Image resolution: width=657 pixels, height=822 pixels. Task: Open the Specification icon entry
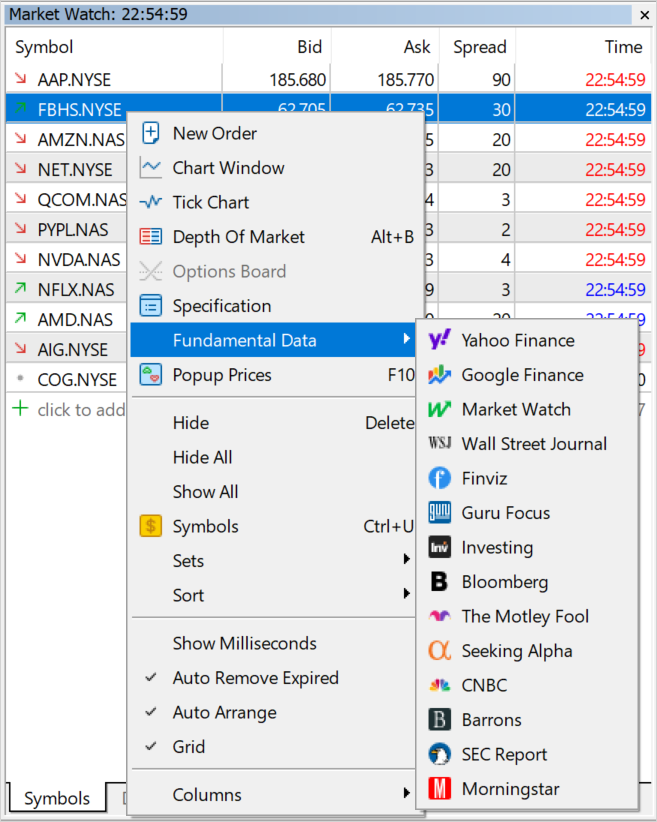pyautogui.click(x=151, y=306)
